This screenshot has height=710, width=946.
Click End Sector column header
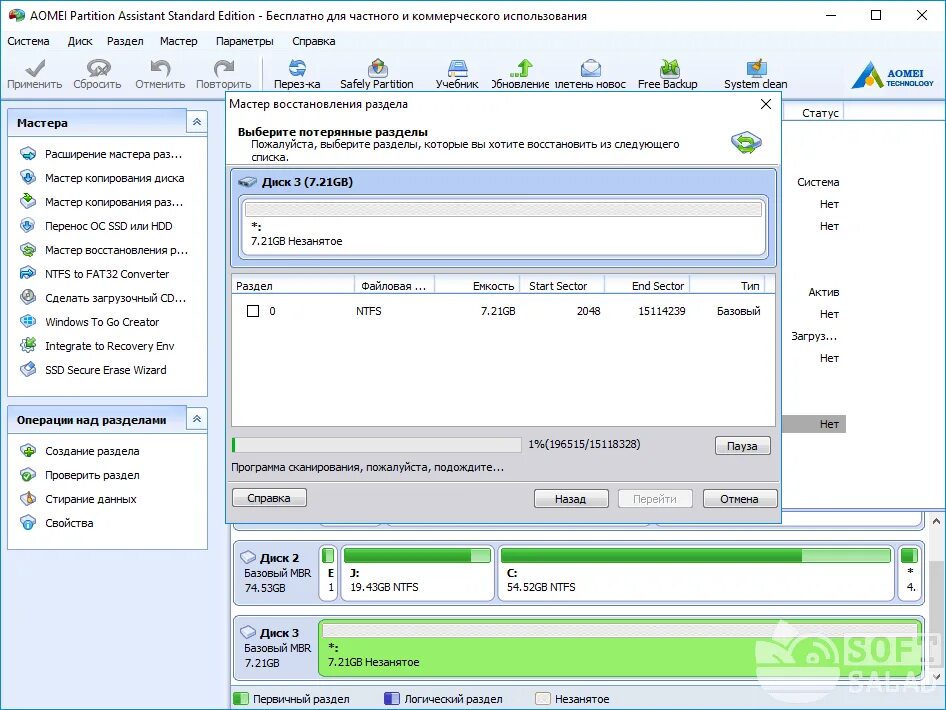click(647, 286)
